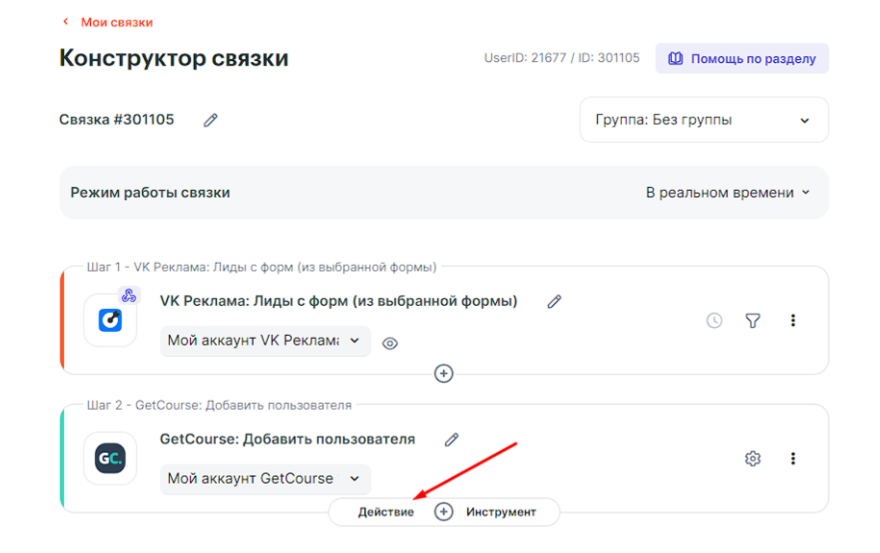The width and height of the screenshot is (880, 553).
Task: Edit the VK Реклама step title
Action: pos(554,301)
